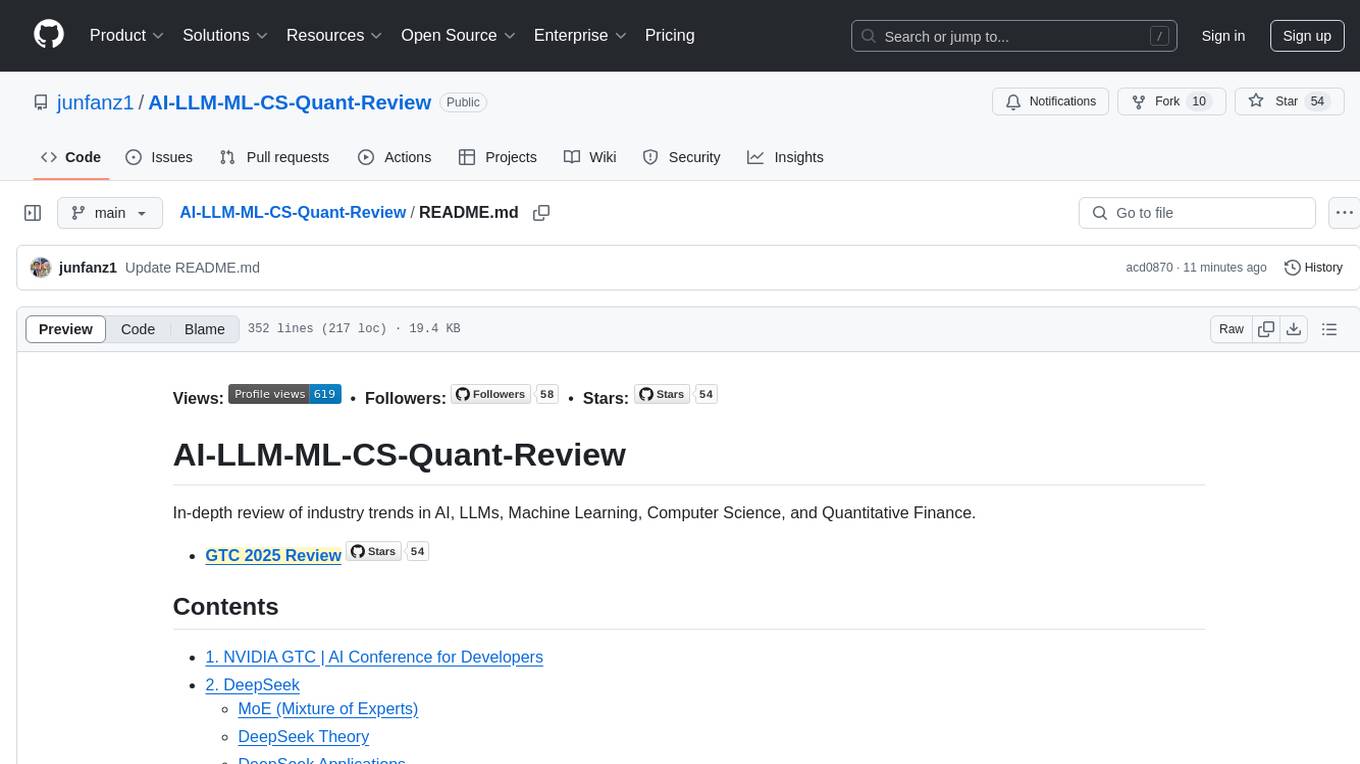
Task: Open the file History
Action: click(1313, 267)
